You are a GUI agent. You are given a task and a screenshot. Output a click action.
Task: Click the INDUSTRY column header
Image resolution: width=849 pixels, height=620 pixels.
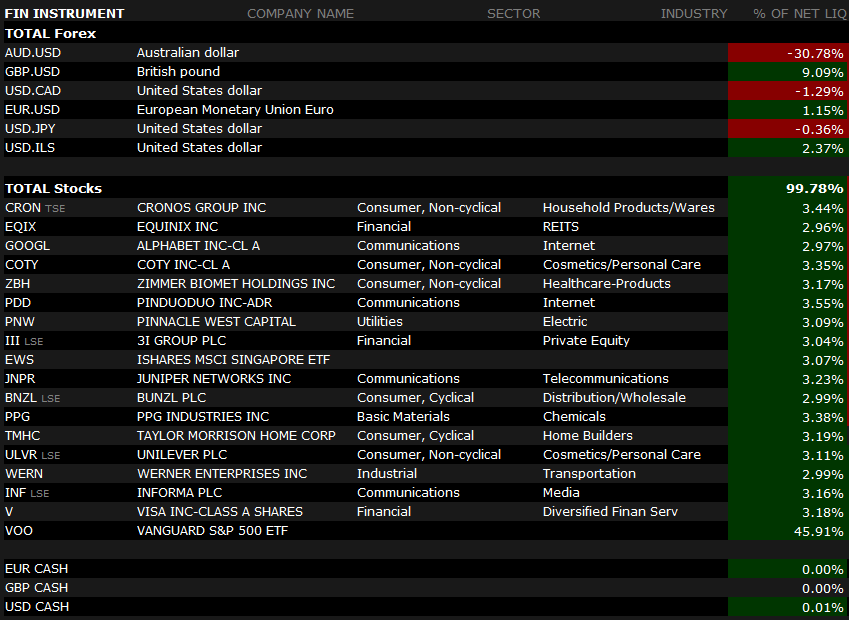click(694, 14)
